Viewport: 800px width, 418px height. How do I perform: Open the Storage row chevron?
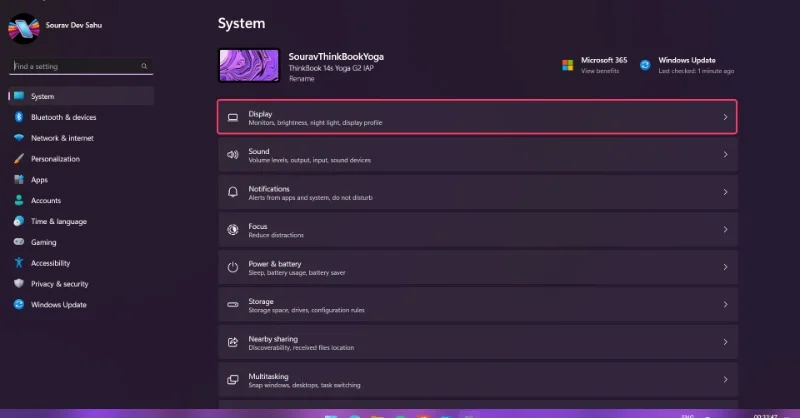(725, 305)
